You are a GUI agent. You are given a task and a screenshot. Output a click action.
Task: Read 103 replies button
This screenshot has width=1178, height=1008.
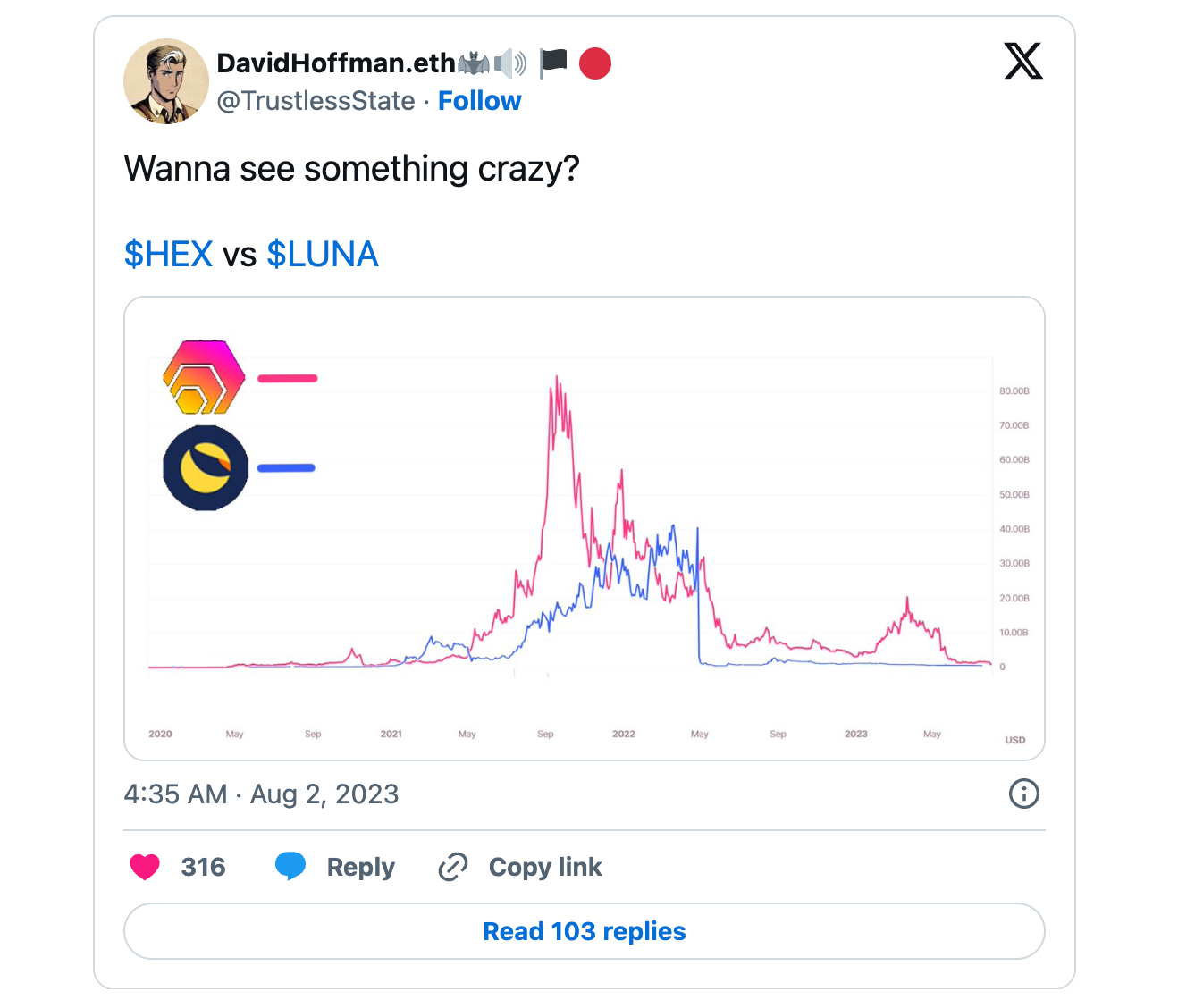tap(585, 931)
